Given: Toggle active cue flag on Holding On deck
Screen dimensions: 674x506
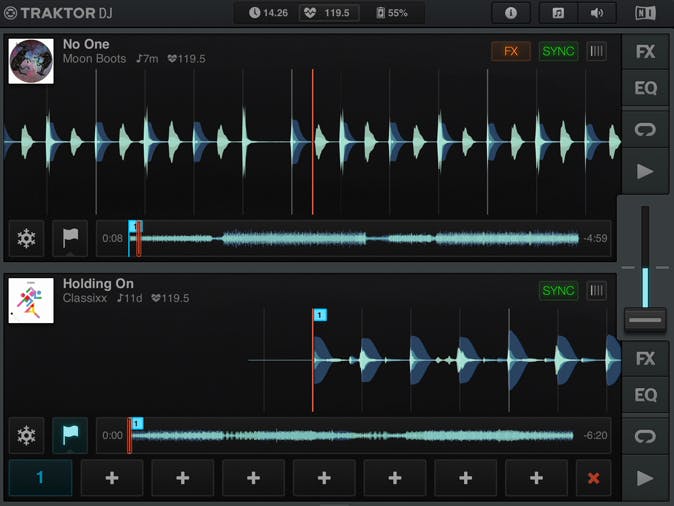Looking at the screenshot, I should pyautogui.click(x=70, y=435).
